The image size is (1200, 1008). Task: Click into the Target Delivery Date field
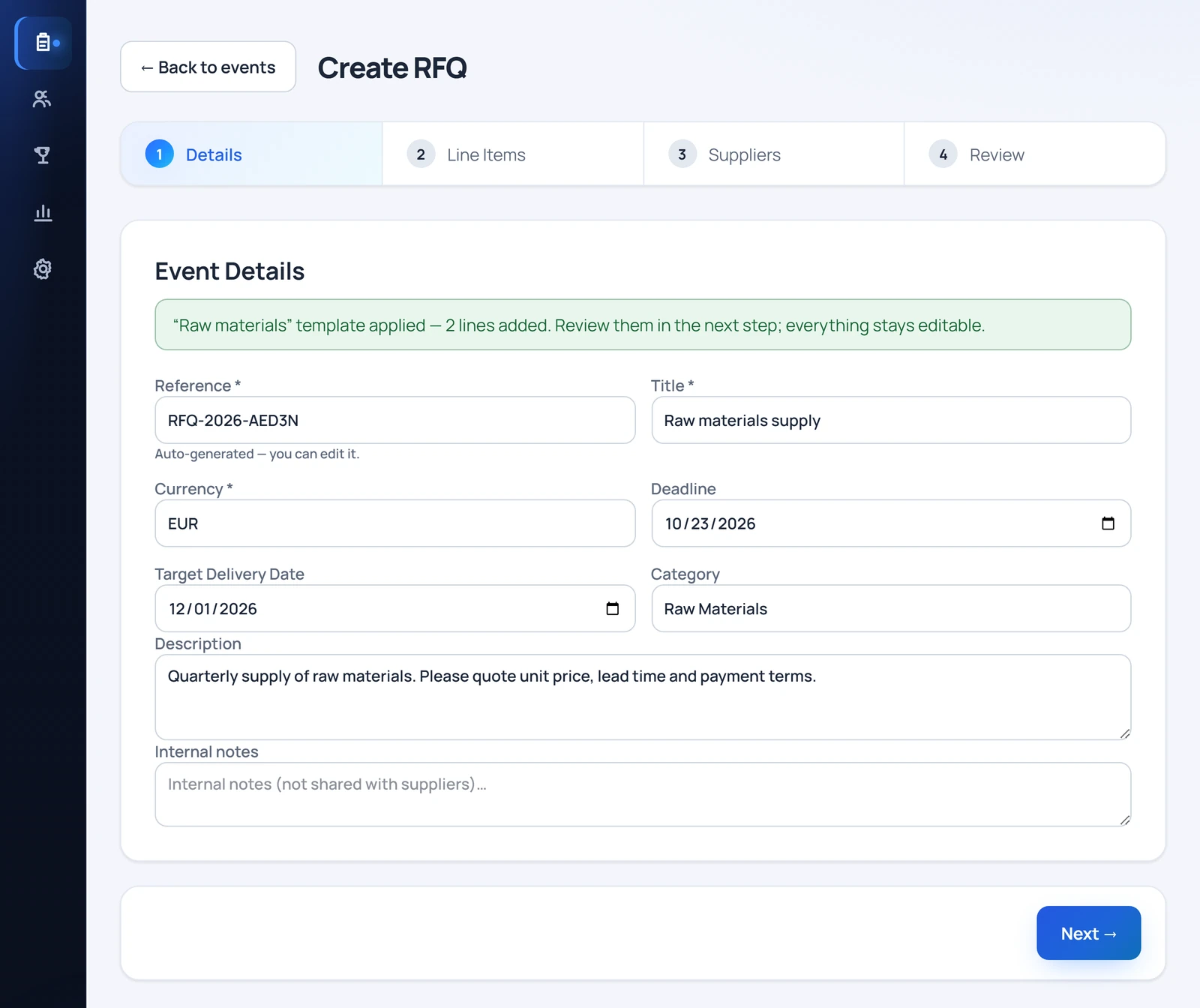click(x=395, y=608)
